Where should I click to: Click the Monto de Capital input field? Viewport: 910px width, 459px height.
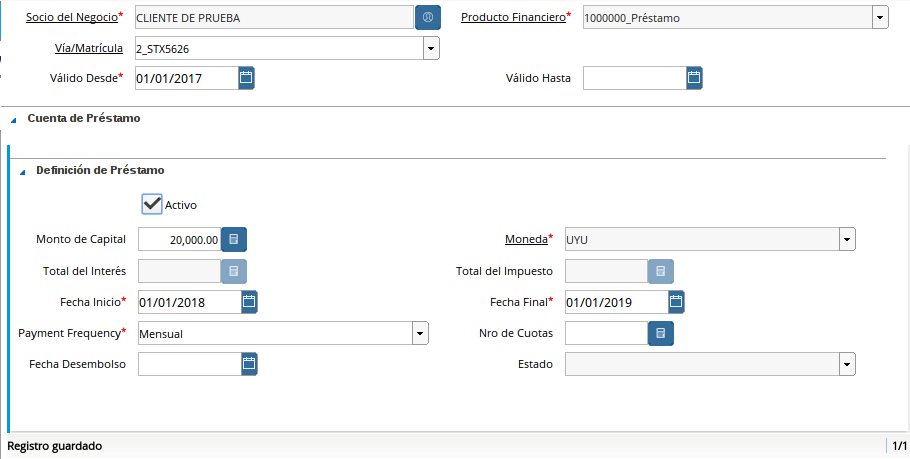(179, 239)
